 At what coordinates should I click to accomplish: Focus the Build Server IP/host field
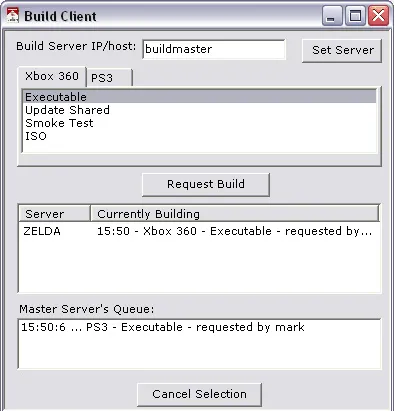click(x=214, y=49)
